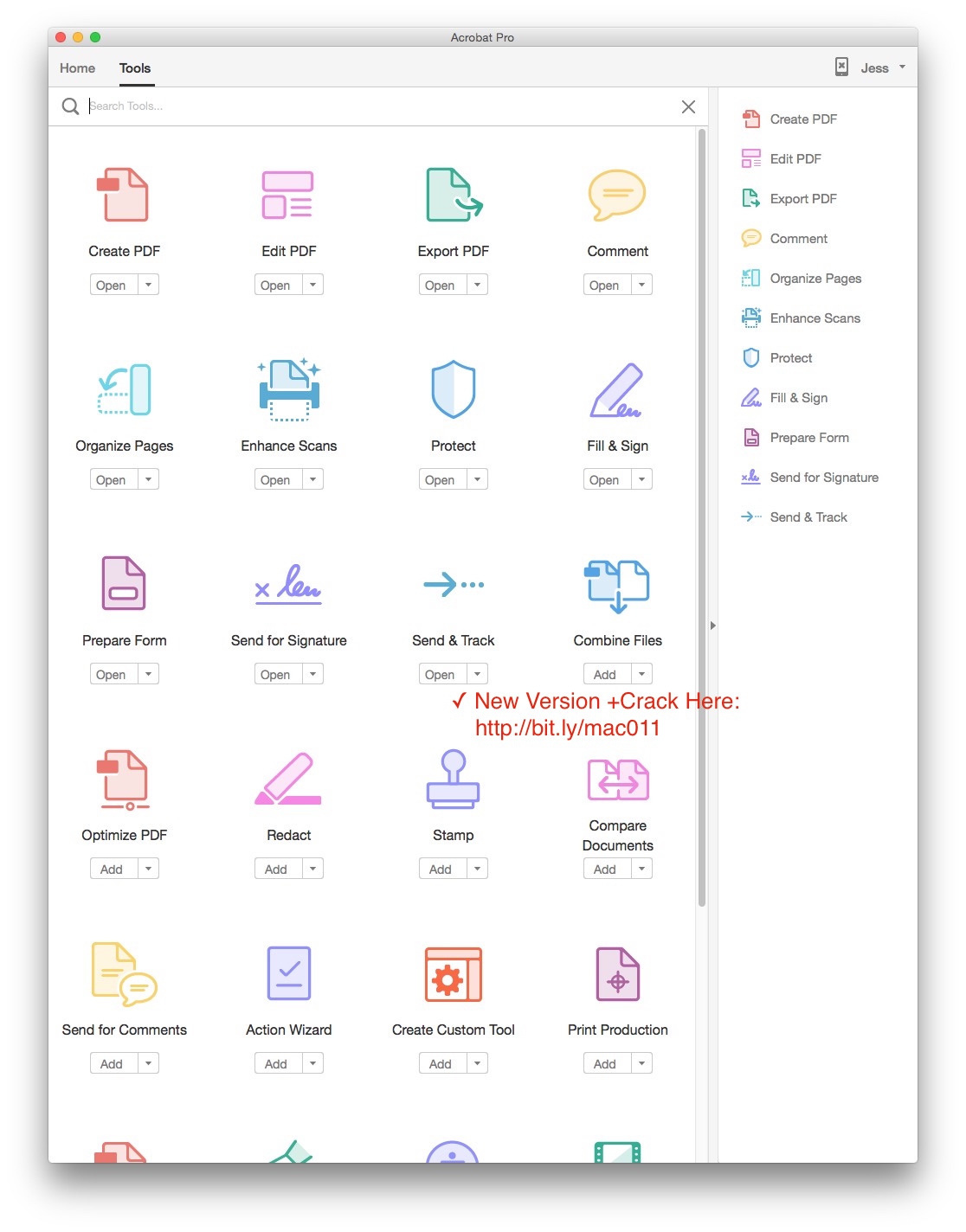Click Open button under Organize Pages
The width and height of the screenshot is (966, 1232).
[x=114, y=479]
